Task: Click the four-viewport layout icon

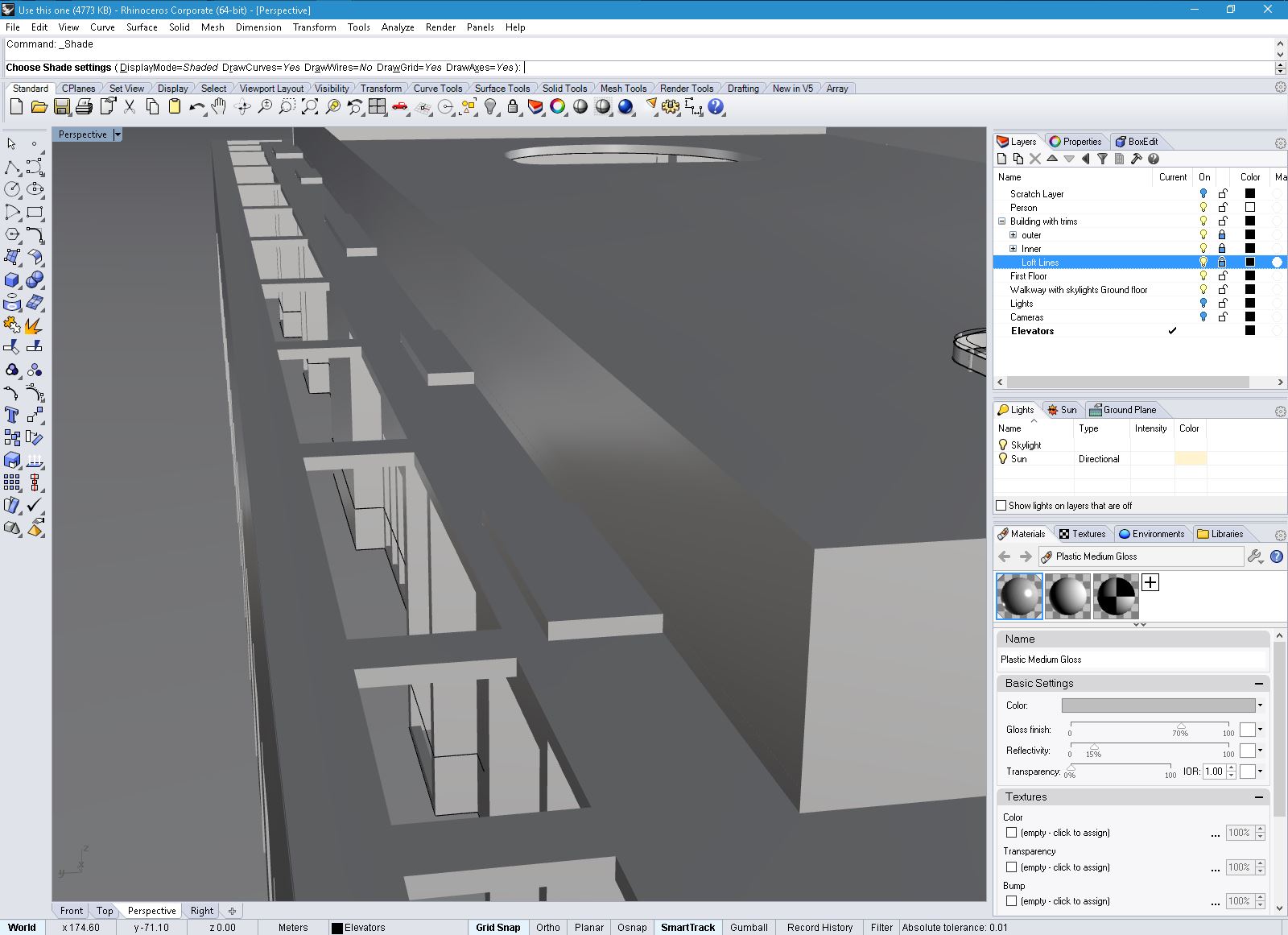Action: click(377, 106)
